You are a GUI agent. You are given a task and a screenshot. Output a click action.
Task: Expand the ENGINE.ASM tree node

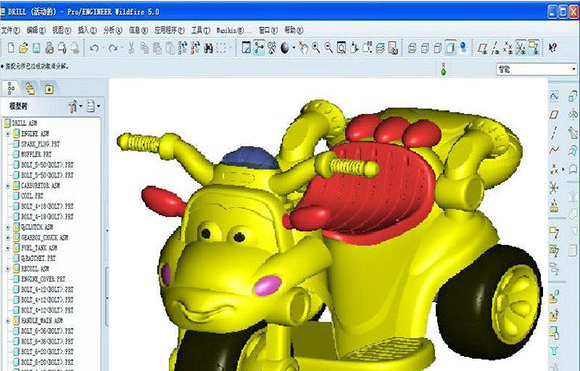(7, 134)
